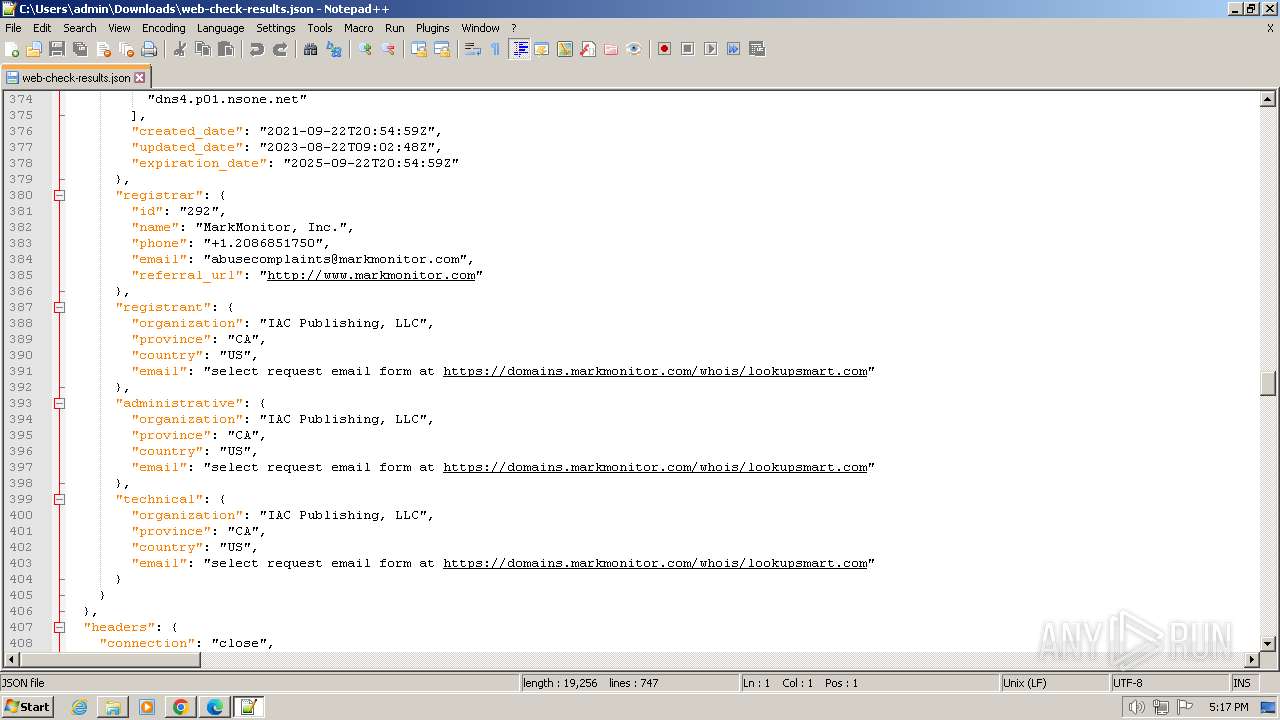
Task: Click the Copy toolbar icon
Action: (x=203, y=49)
